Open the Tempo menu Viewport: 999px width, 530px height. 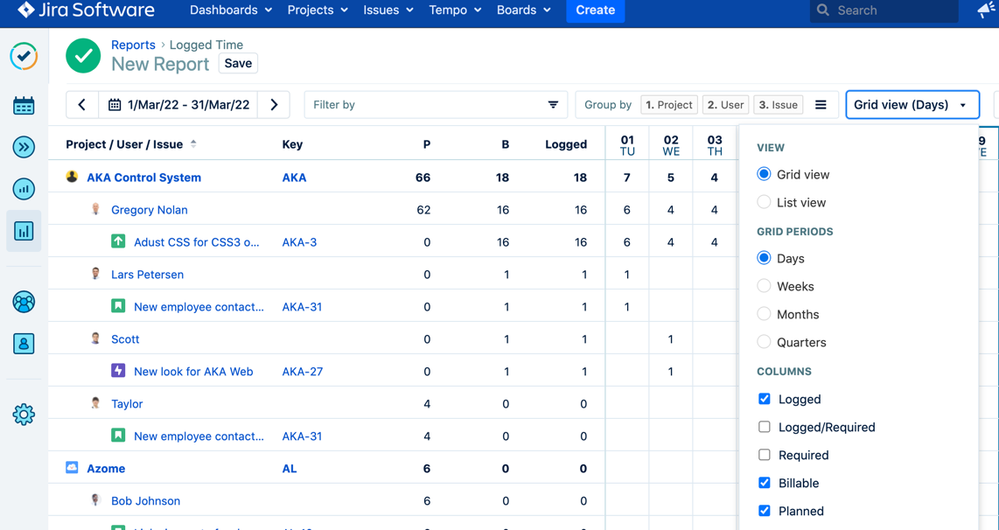(x=455, y=10)
